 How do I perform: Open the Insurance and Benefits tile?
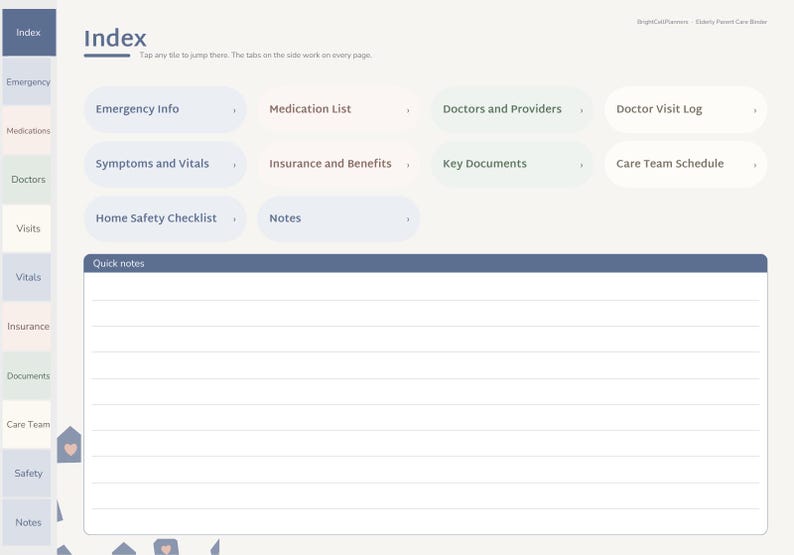[x=339, y=164]
